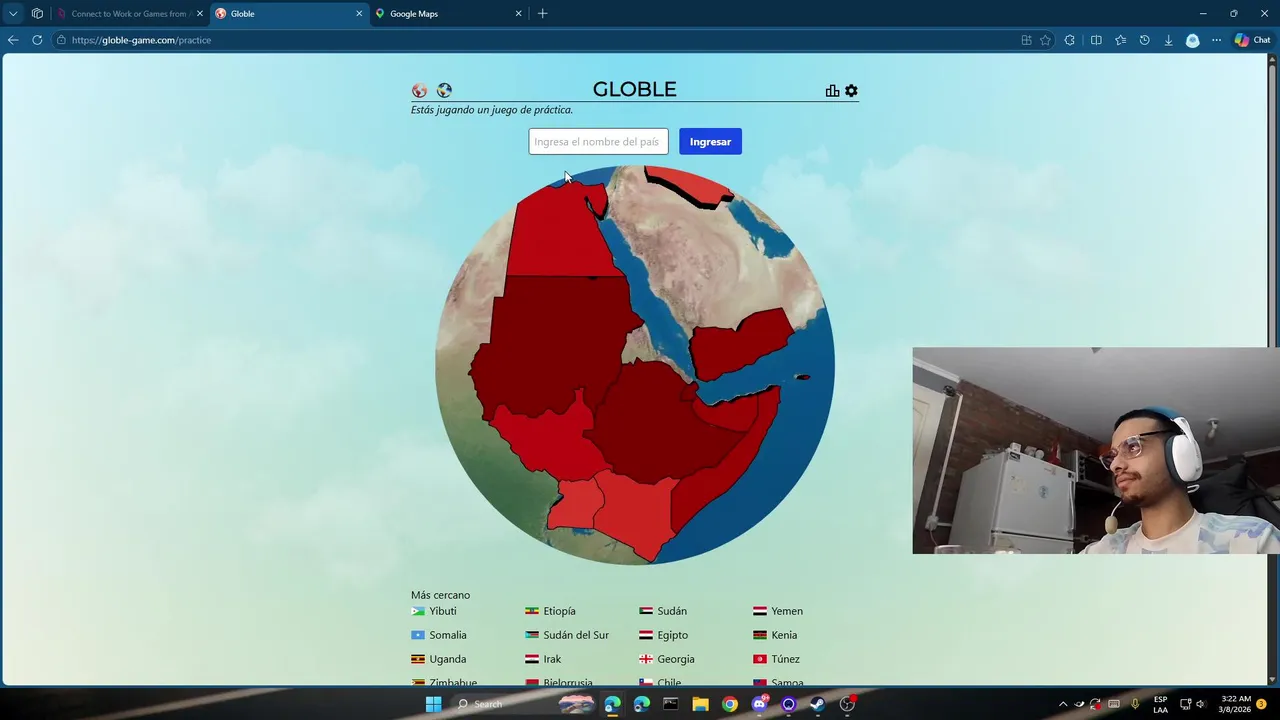Select Egipto in the closest list

[x=664, y=635]
